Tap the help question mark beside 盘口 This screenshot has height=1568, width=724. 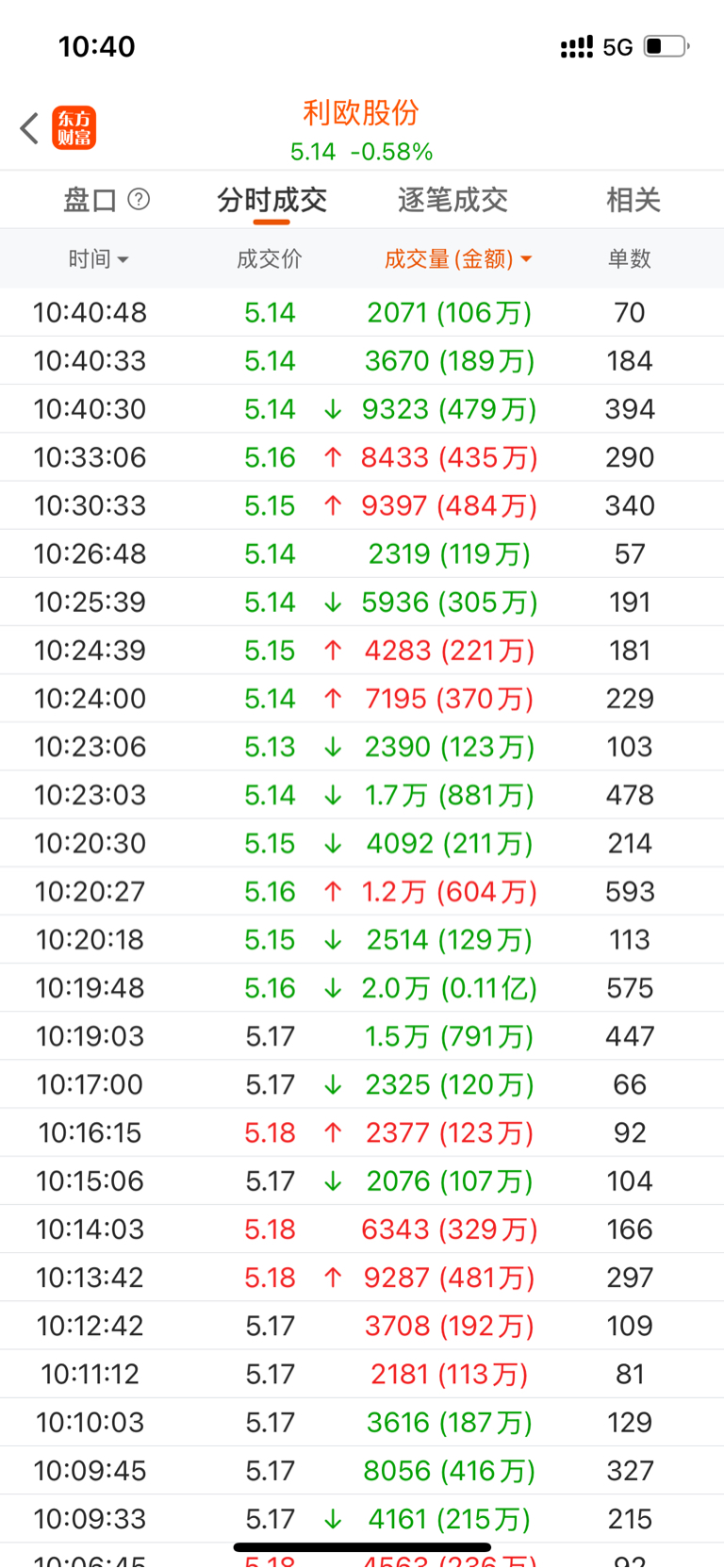point(139,199)
